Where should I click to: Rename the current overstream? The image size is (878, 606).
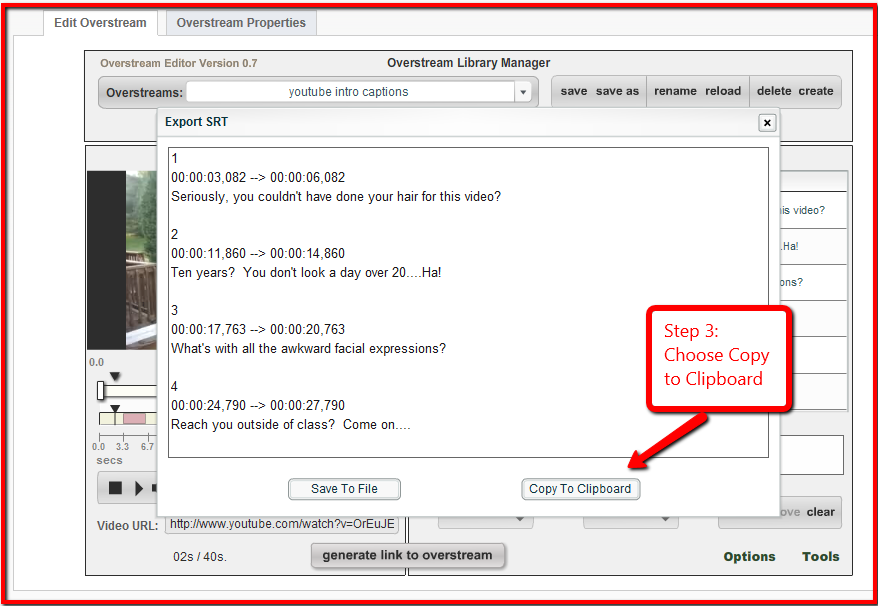(675, 90)
